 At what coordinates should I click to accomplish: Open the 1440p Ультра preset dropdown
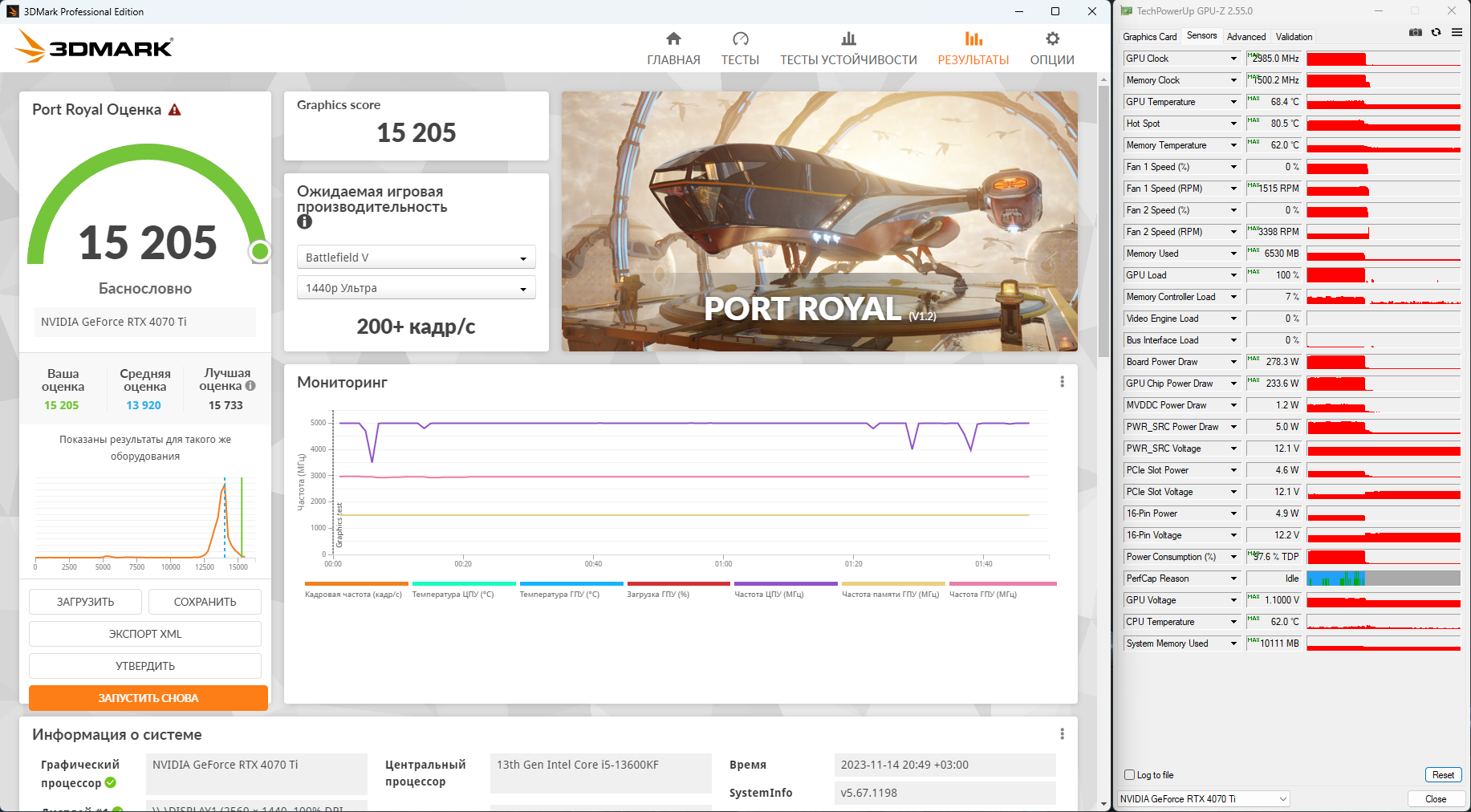pyautogui.click(x=416, y=288)
